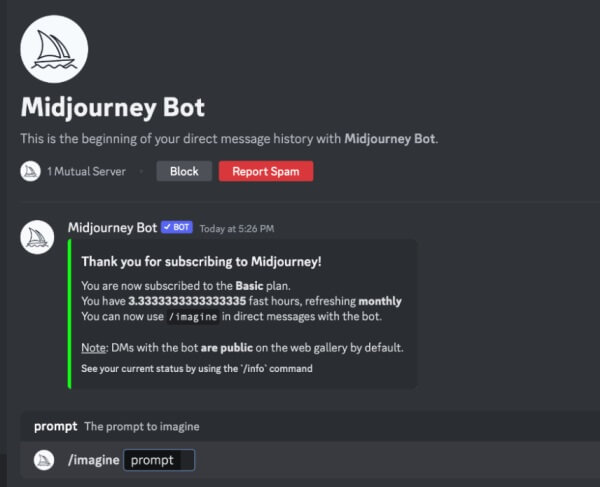
Task: Click the 'are public' bold text
Action: coord(227,348)
